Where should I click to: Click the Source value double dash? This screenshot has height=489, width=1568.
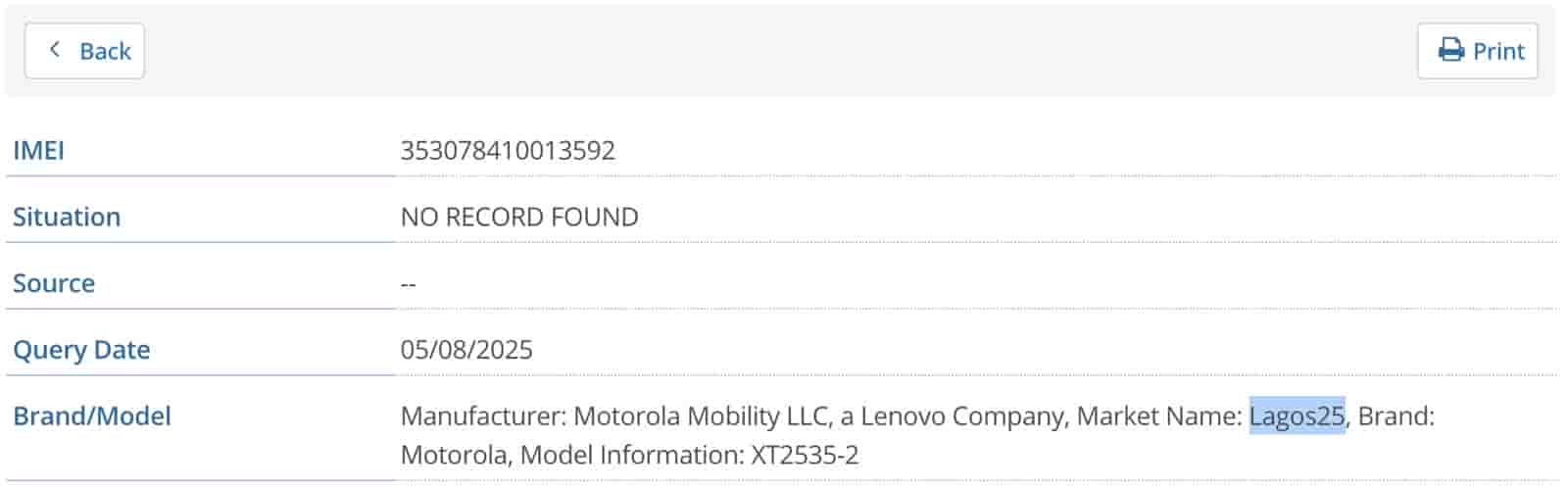point(409,283)
